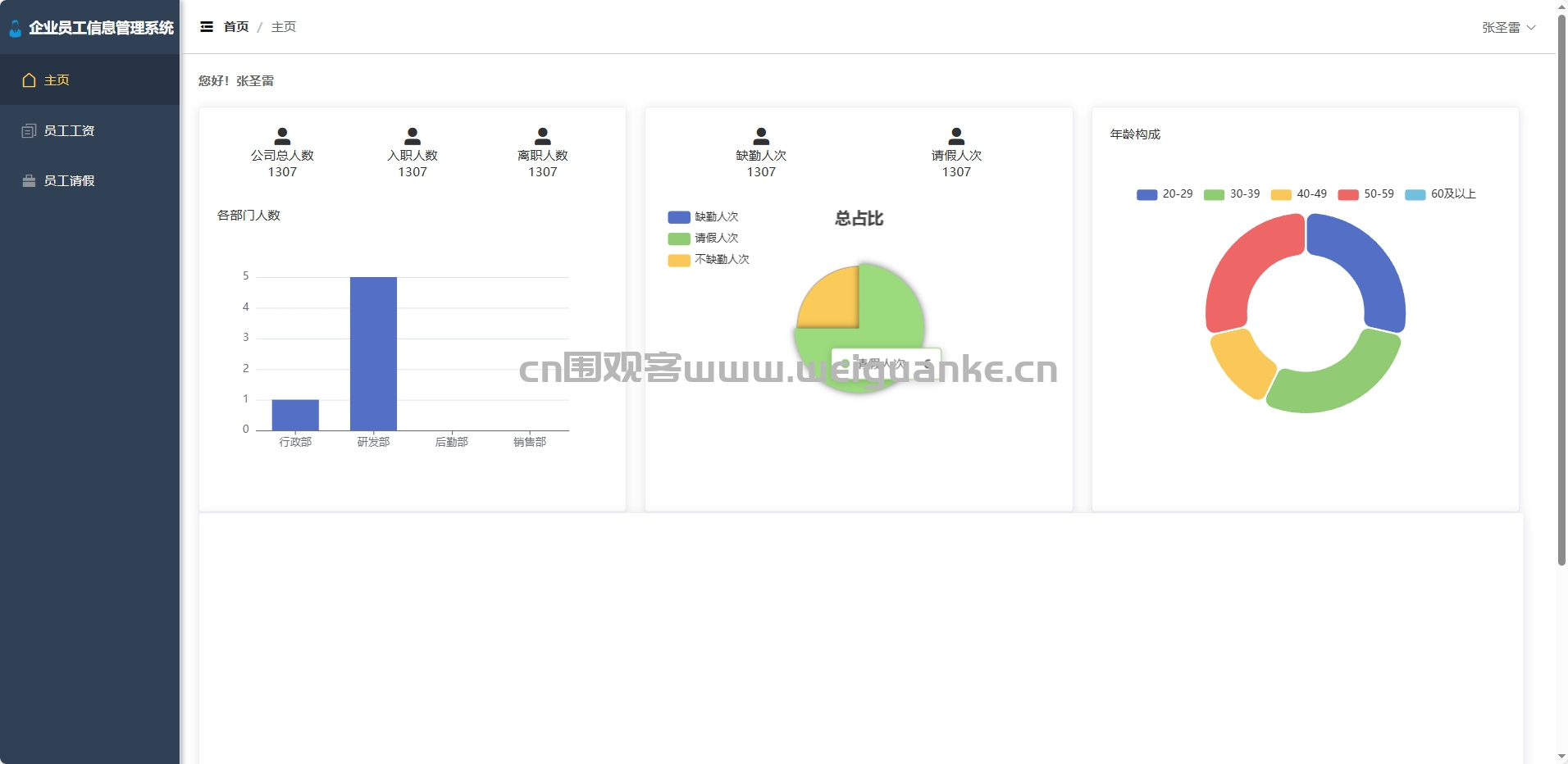Click the person icon above 请假人次
The width and height of the screenshot is (1568, 764).
coord(956,136)
